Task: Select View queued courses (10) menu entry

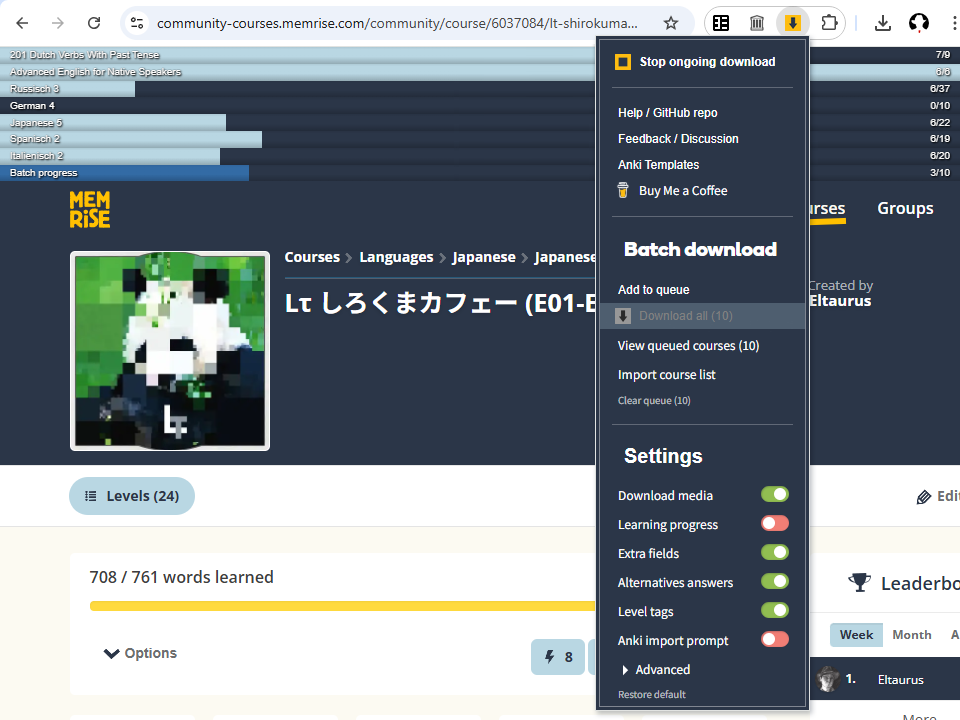Action: [688, 346]
